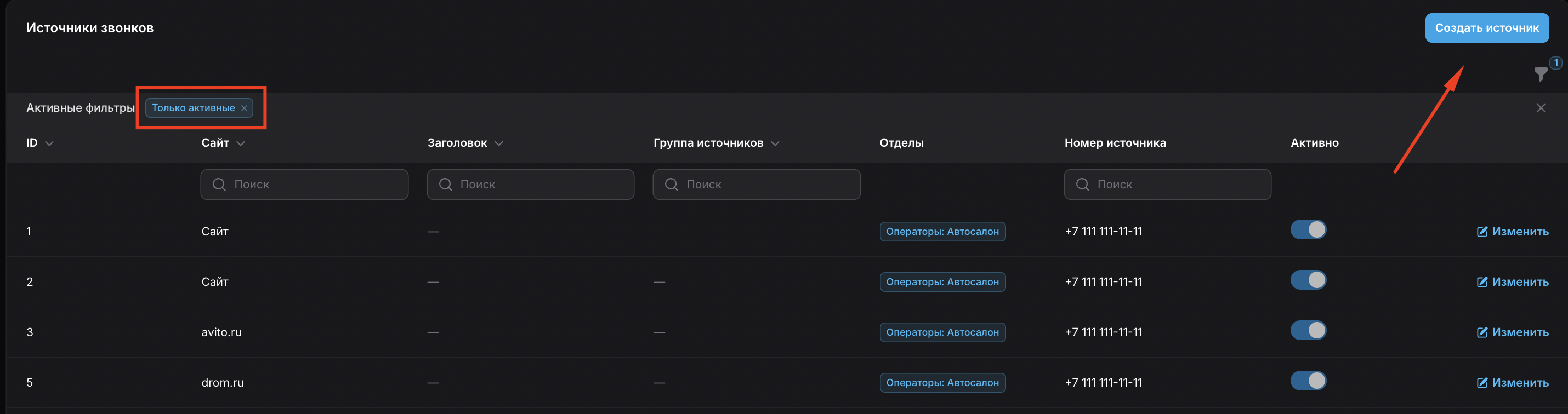
Task: Click the Заголовок column header
Action: [457, 143]
